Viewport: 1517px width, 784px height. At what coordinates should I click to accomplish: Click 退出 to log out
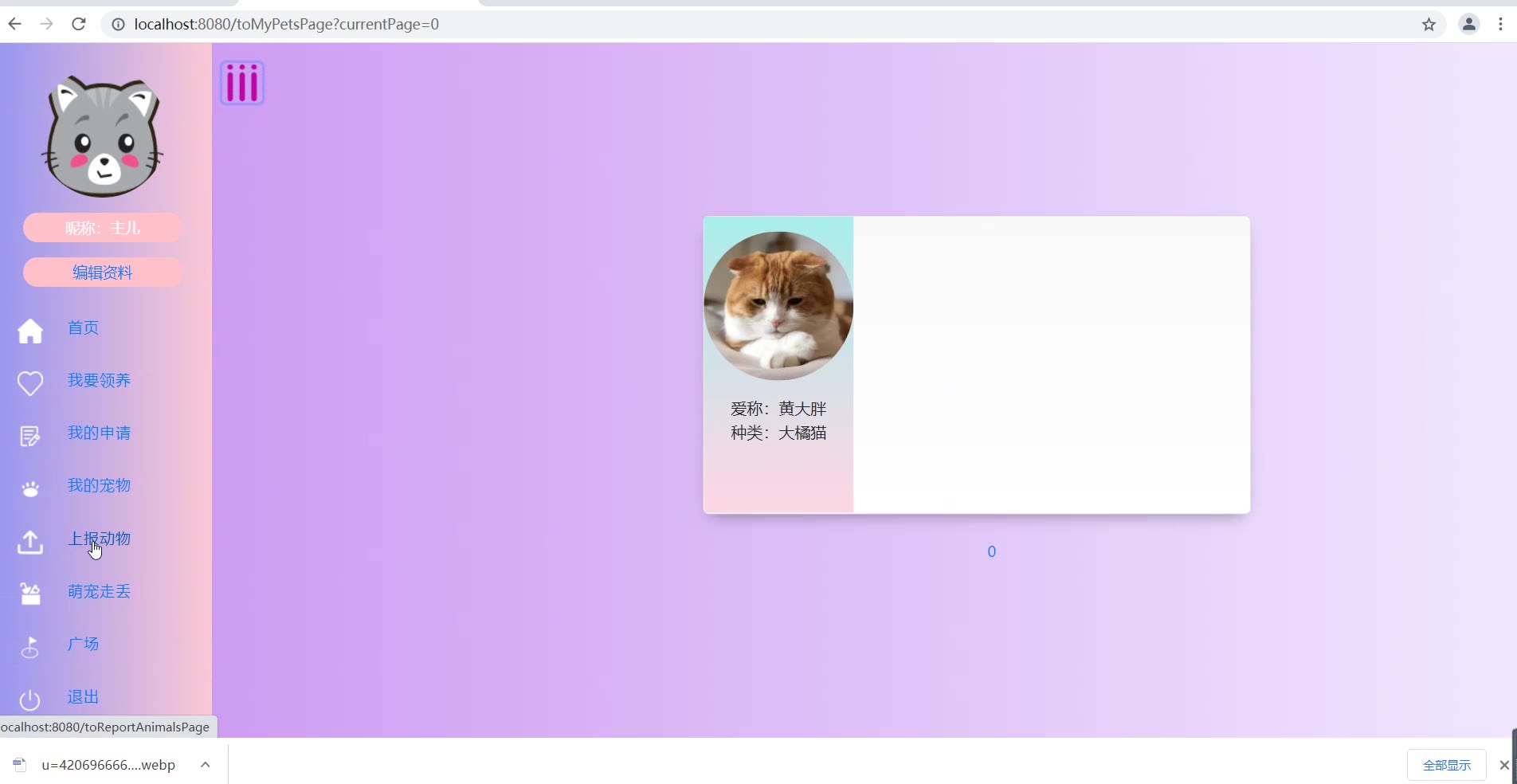[x=83, y=697]
